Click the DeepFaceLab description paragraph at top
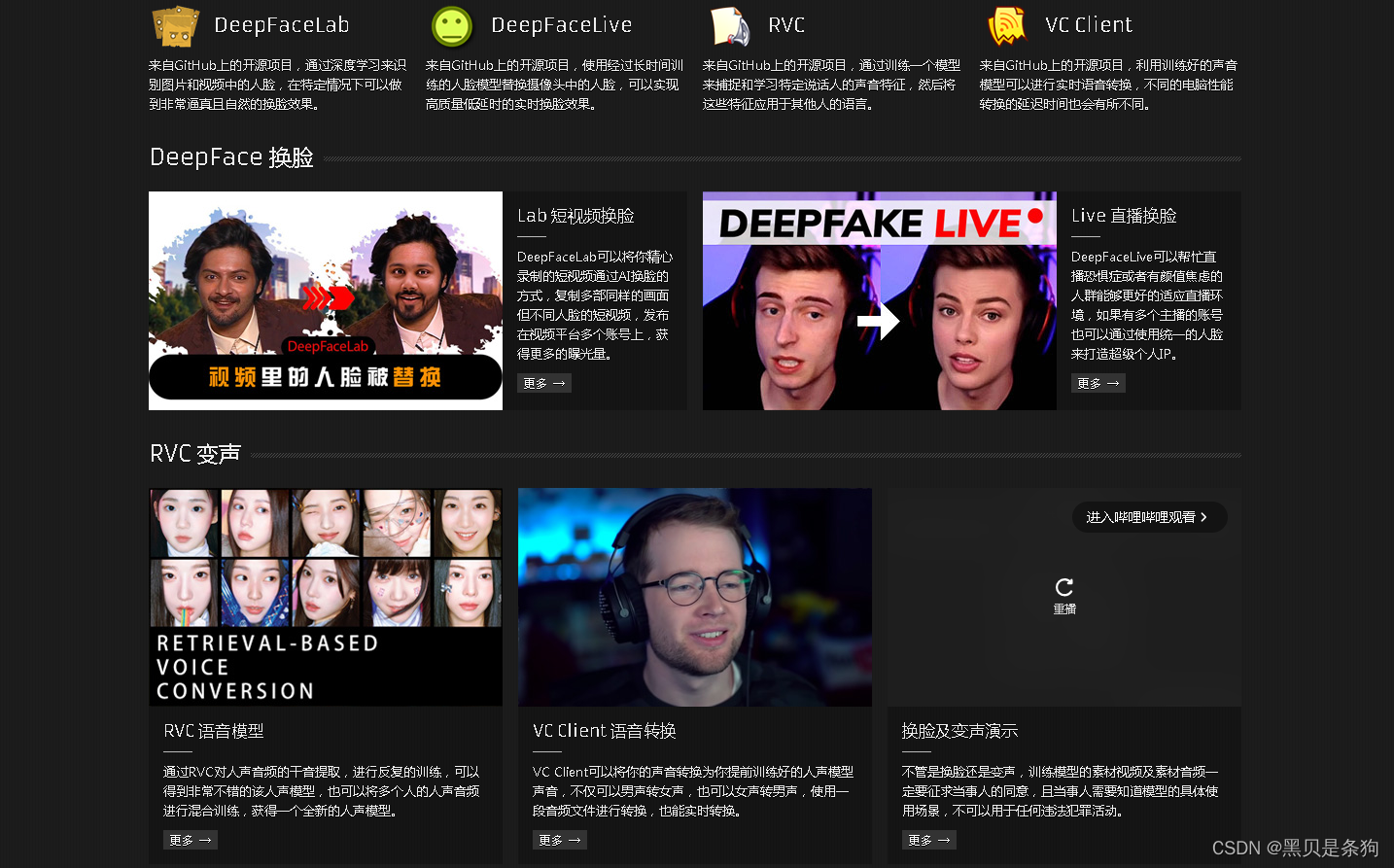This screenshot has width=1394, height=868. [277, 85]
